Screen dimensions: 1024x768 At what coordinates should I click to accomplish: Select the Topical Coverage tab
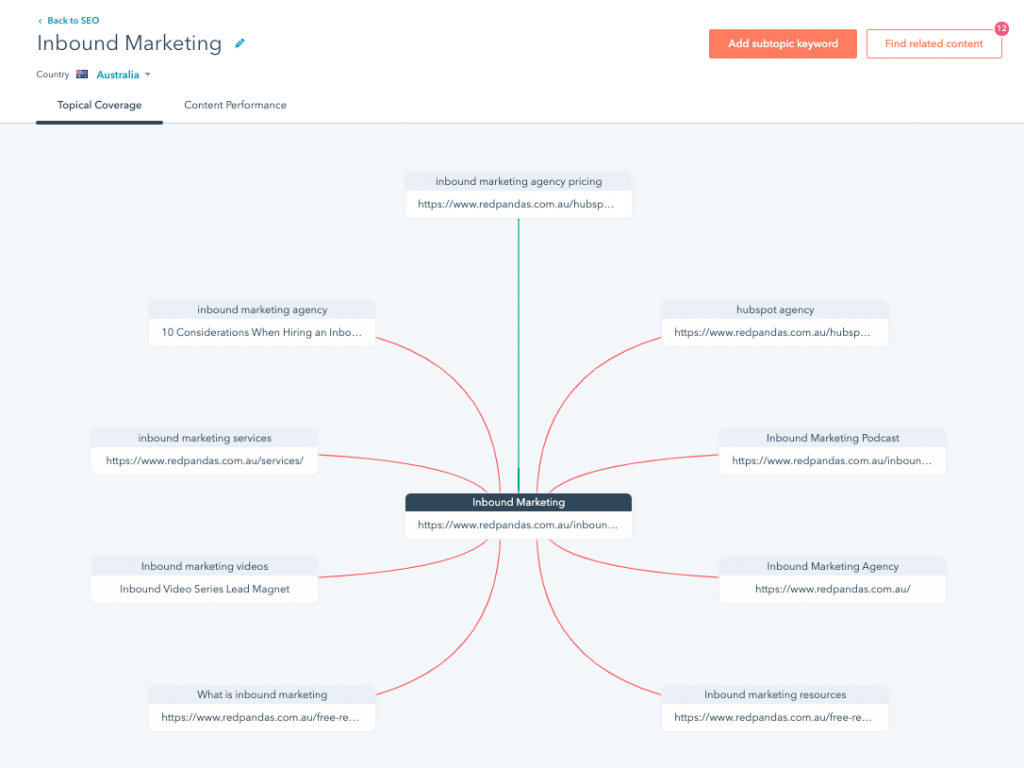click(99, 104)
